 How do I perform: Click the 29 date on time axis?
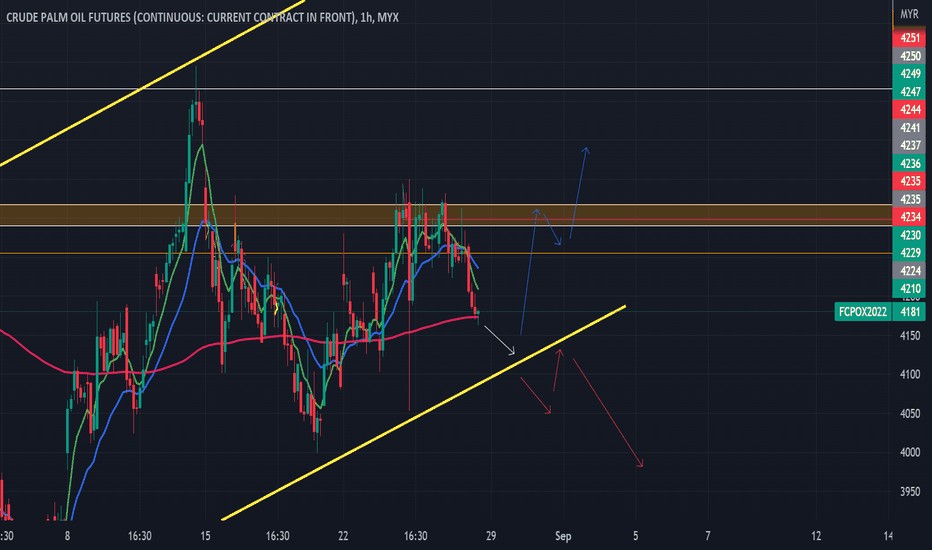[x=491, y=536]
